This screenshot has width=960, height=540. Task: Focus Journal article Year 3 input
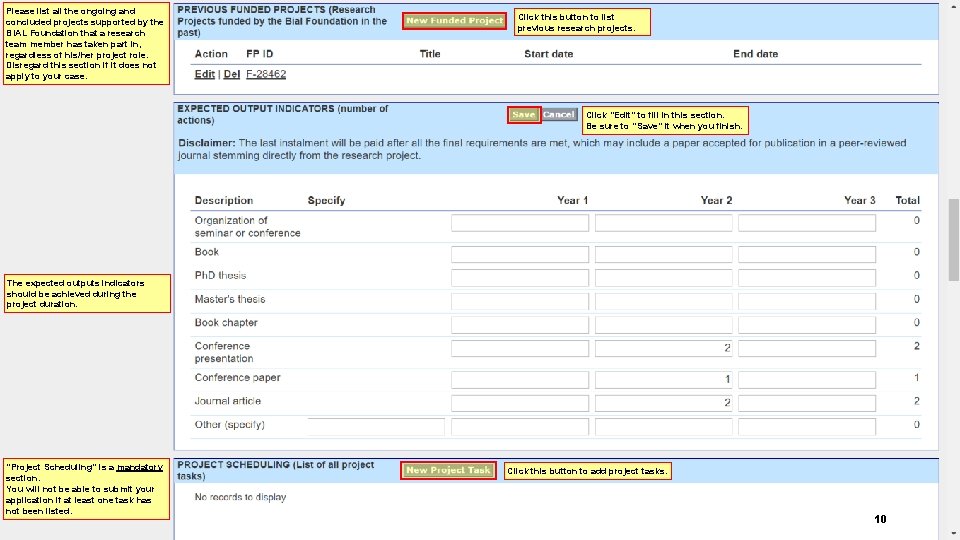point(807,403)
